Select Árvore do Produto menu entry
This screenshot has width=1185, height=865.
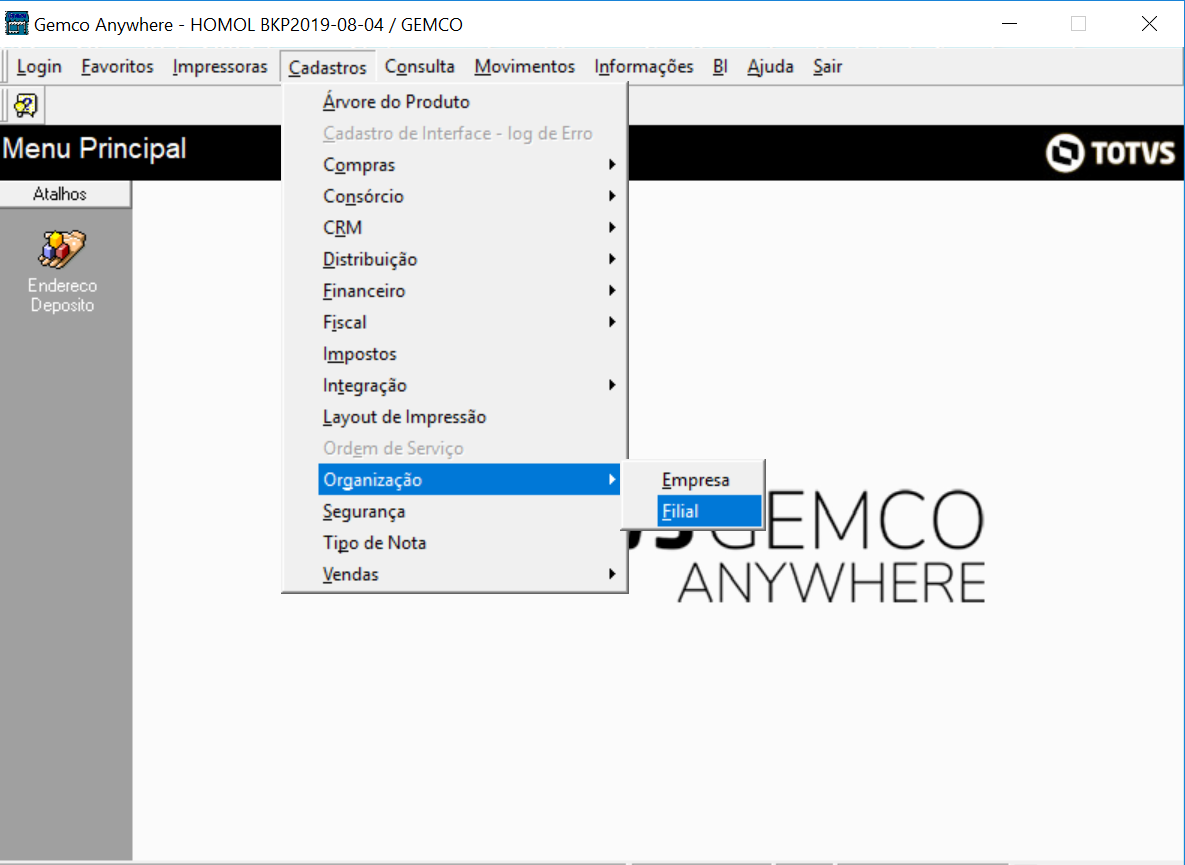(469, 102)
